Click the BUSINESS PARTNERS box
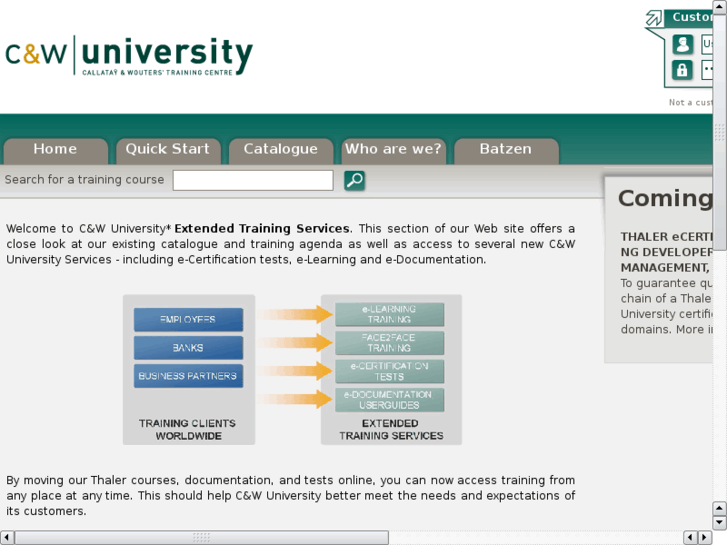 [188, 376]
